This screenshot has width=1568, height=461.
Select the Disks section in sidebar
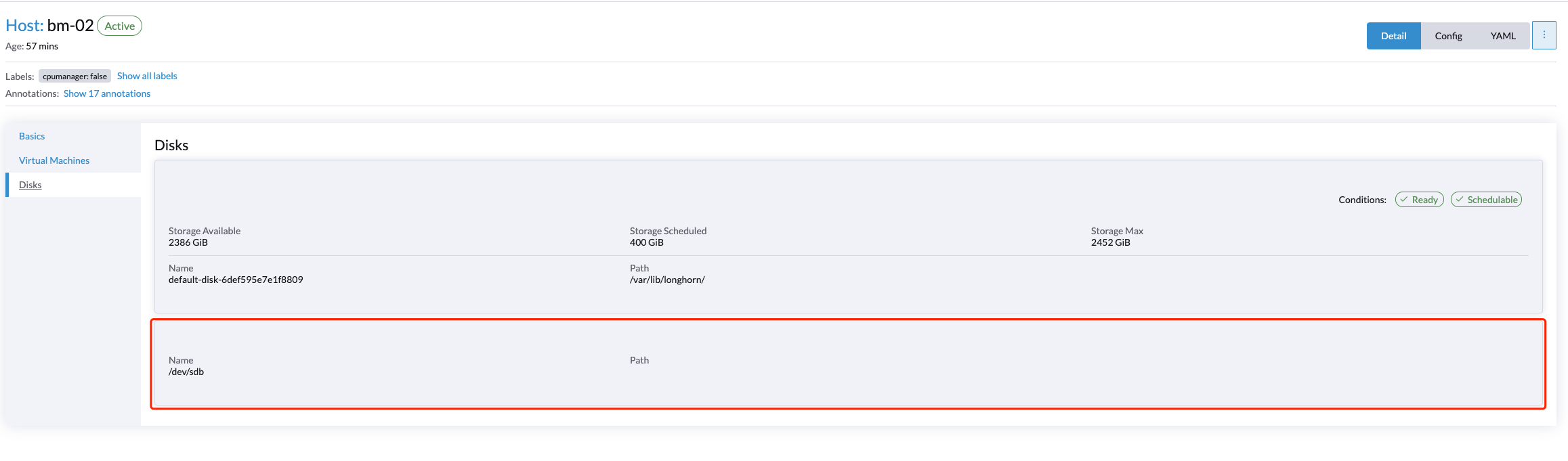30,185
